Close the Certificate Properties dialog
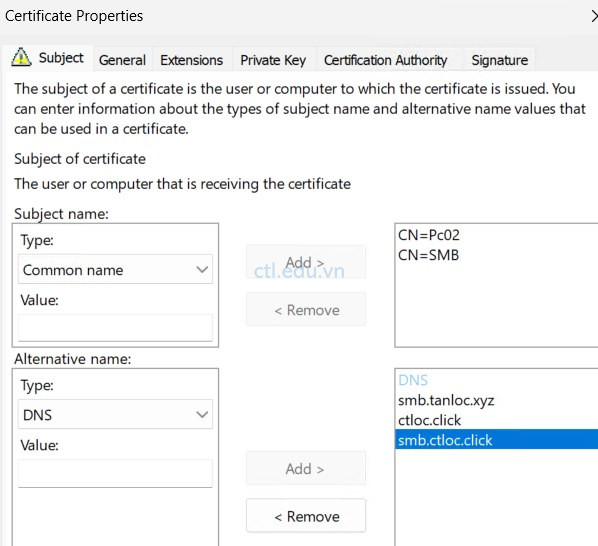 (x=594, y=16)
